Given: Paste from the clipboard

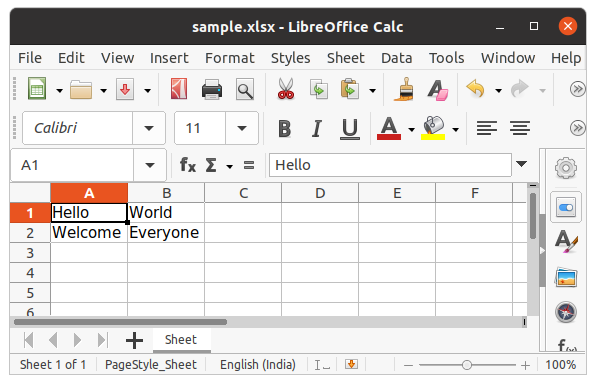Looking at the screenshot, I should click(x=350, y=89).
